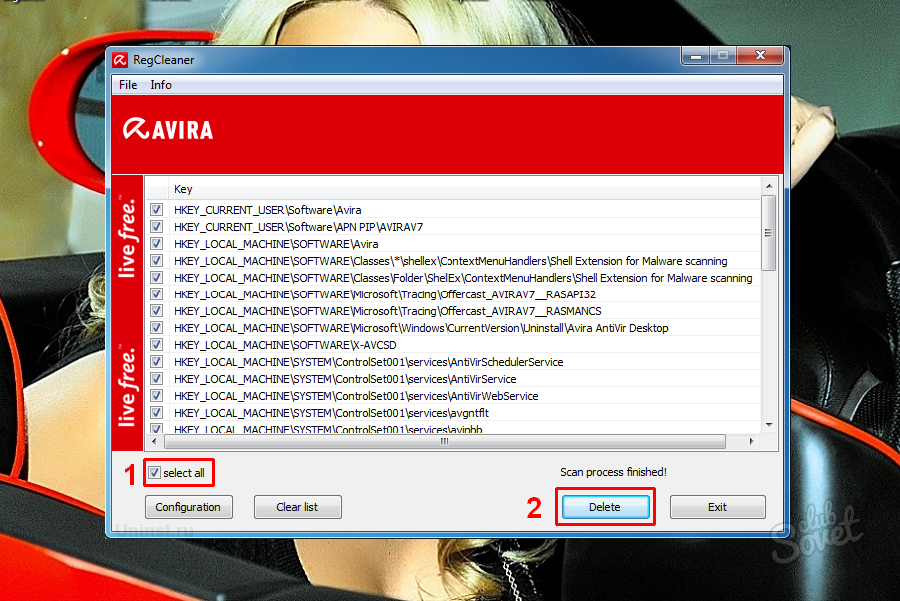Open the Info menu
Image resolution: width=900 pixels, height=601 pixels.
point(161,85)
